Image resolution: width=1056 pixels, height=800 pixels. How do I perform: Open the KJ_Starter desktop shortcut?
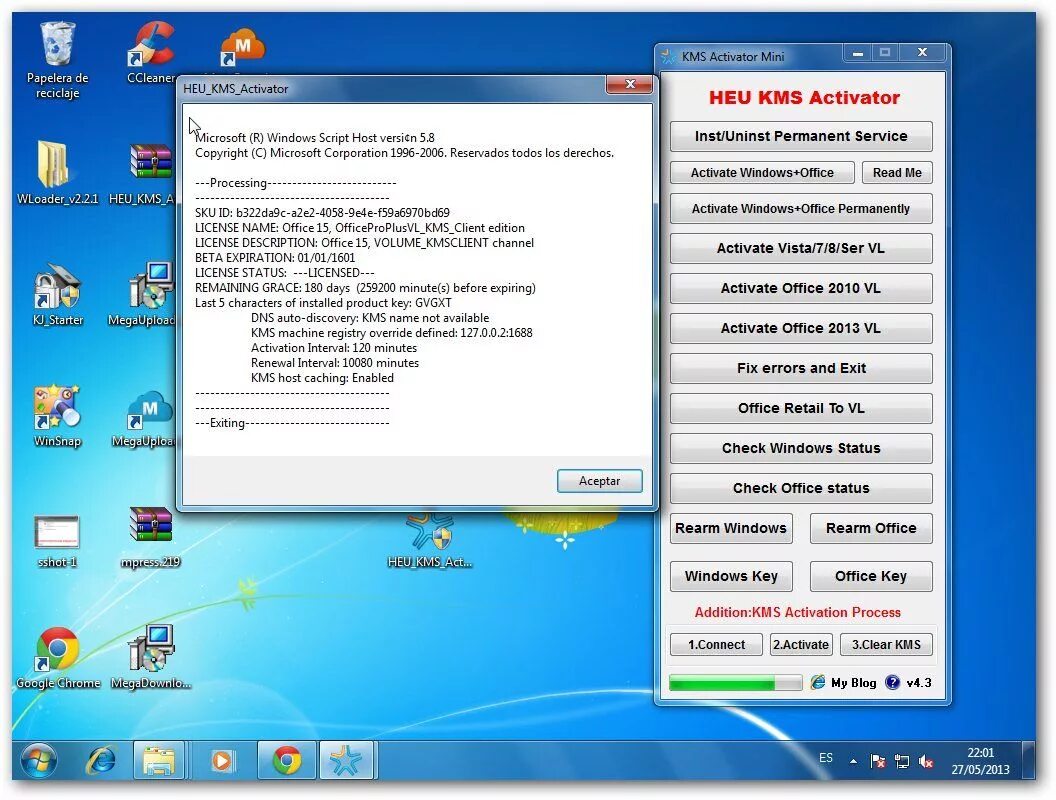coord(57,294)
